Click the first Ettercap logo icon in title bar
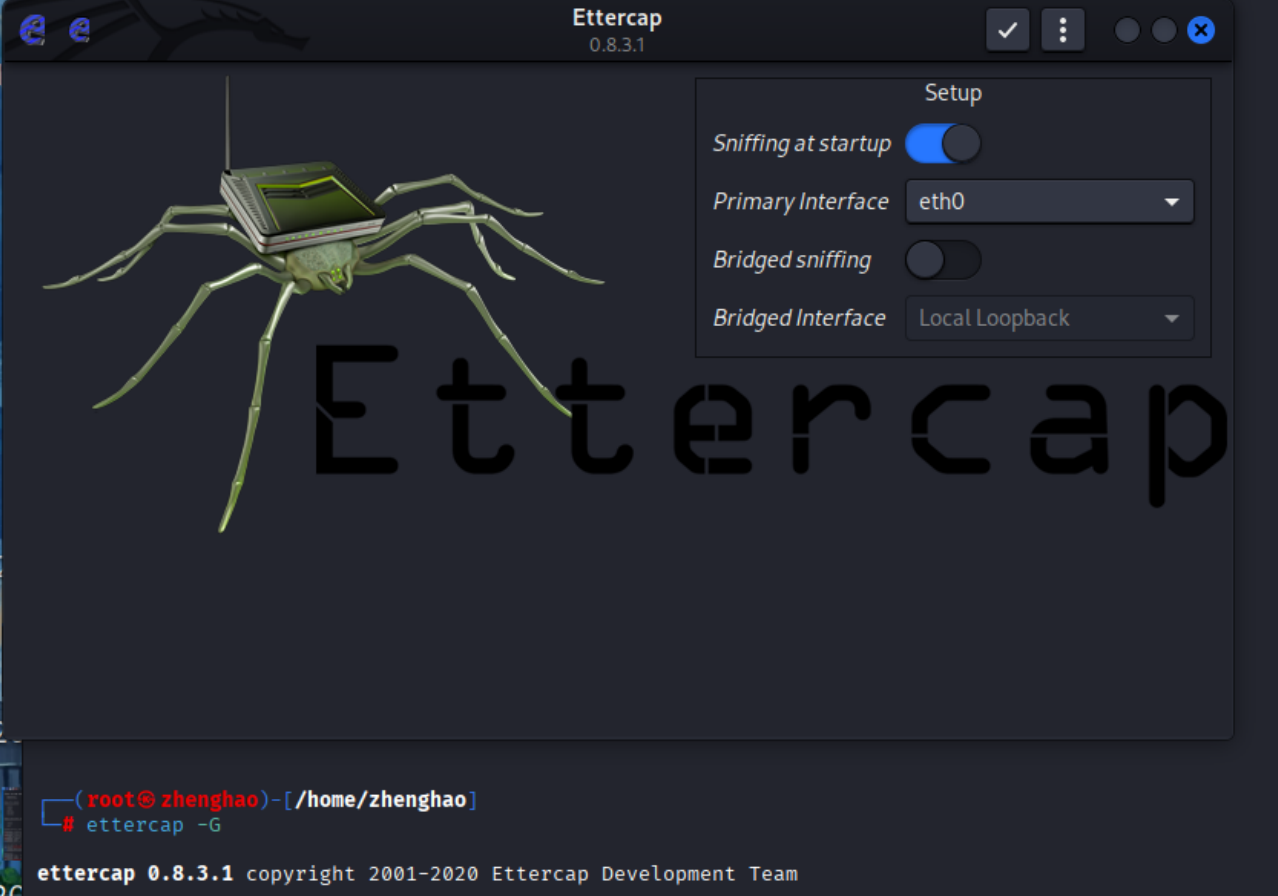The height and width of the screenshot is (896, 1278). pos(32,30)
